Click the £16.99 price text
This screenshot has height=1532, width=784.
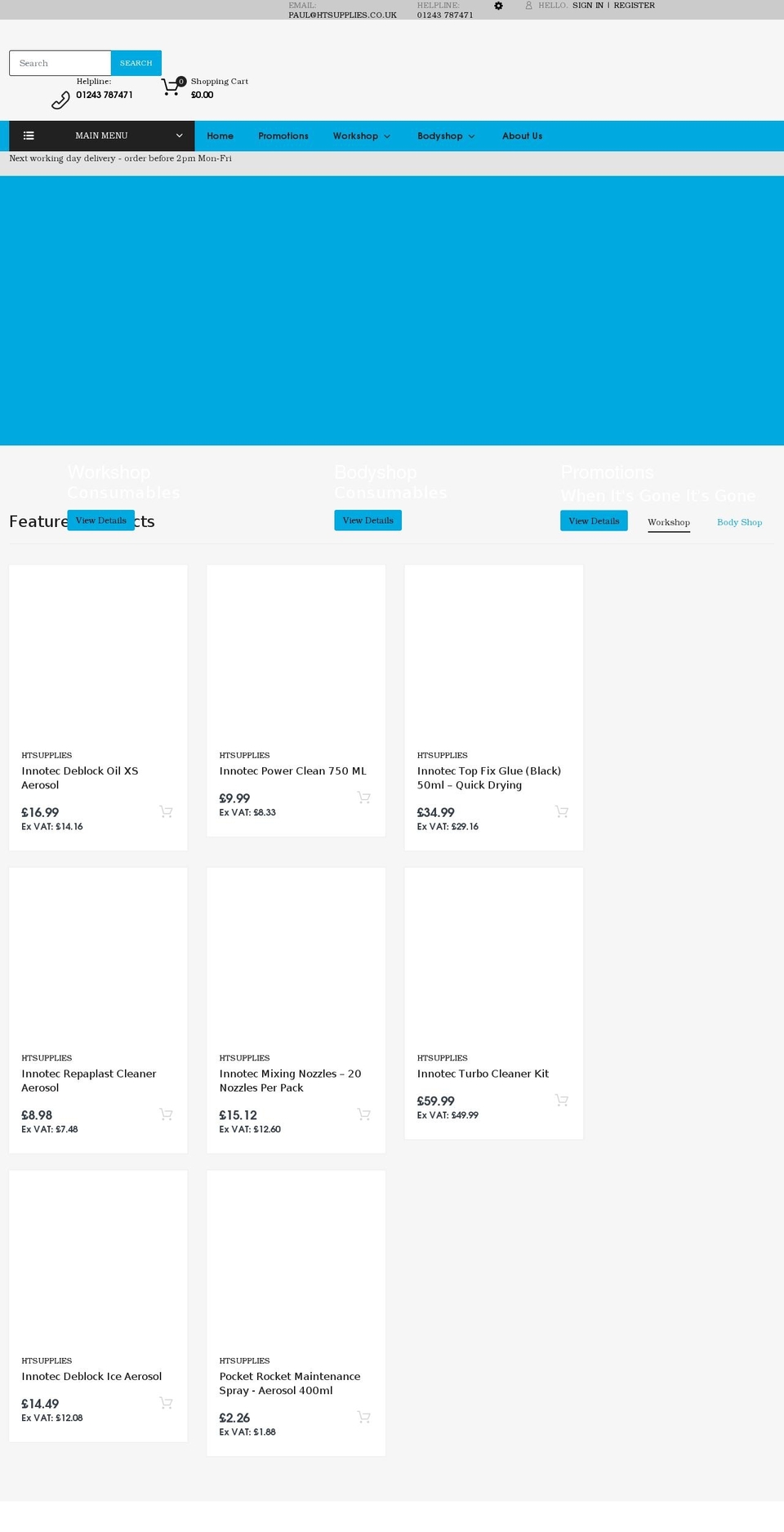coord(40,812)
